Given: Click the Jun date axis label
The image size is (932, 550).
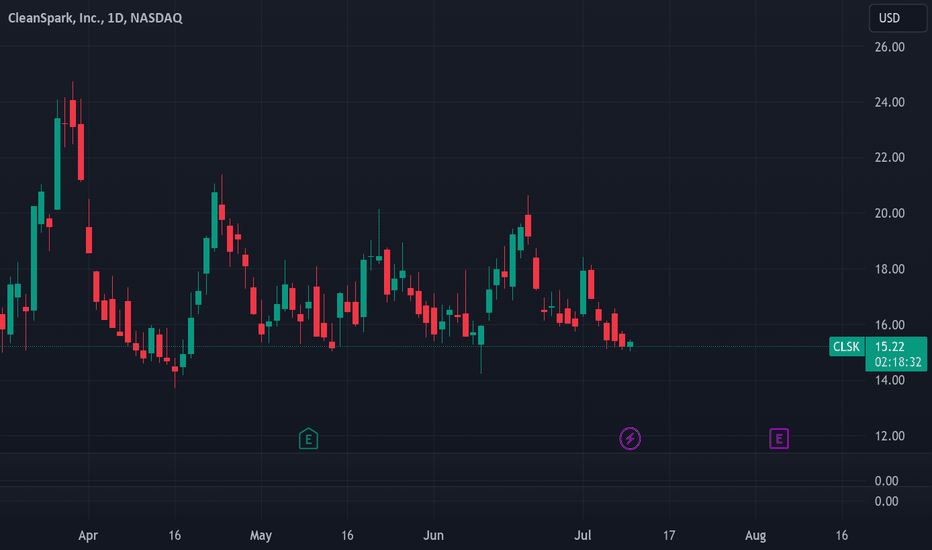Looking at the screenshot, I should [433, 535].
